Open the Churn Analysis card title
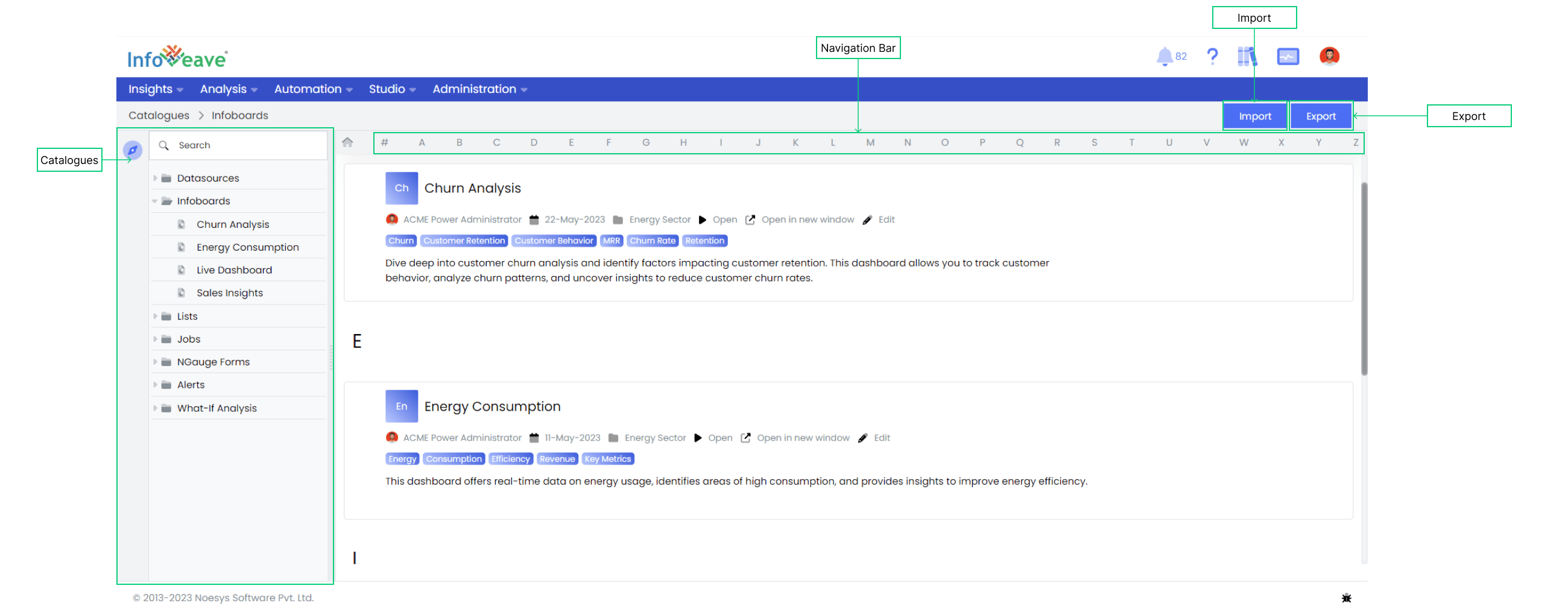Viewport: 1568px width, 615px height. [x=472, y=189]
